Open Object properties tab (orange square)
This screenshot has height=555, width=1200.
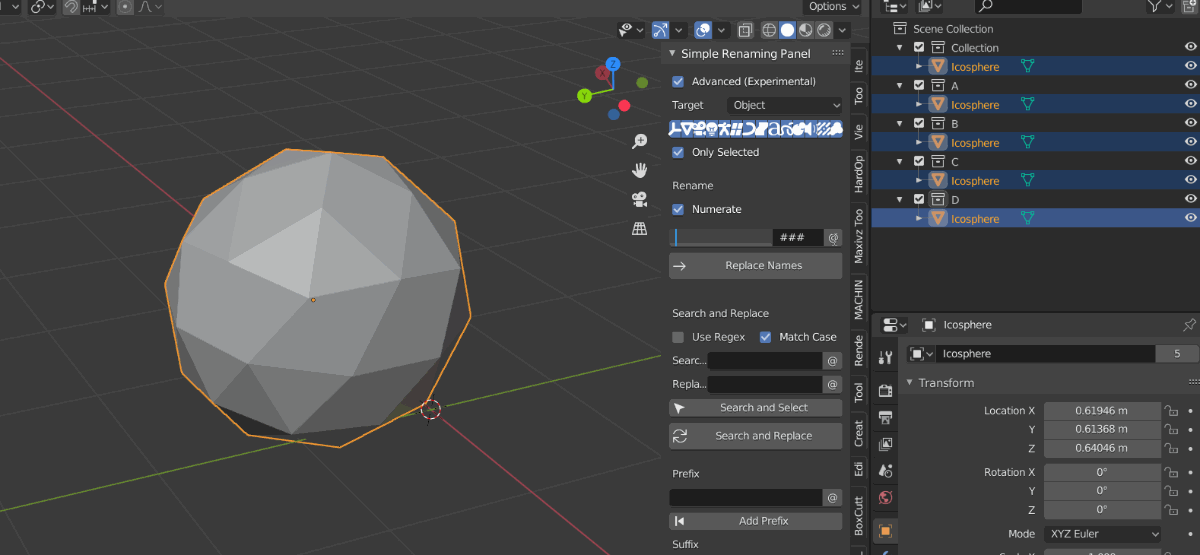[x=885, y=530]
